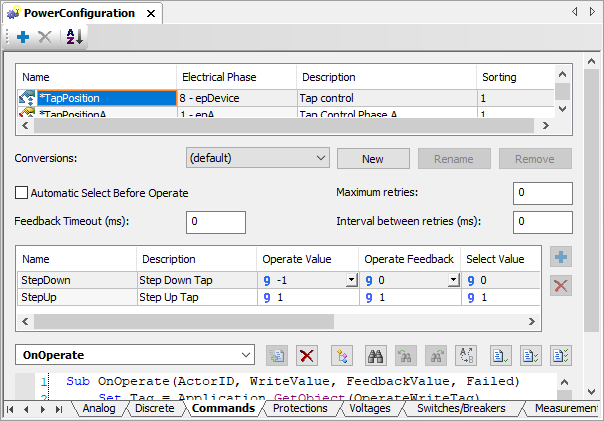Open the Conversions dropdown showing (default)

(257, 158)
